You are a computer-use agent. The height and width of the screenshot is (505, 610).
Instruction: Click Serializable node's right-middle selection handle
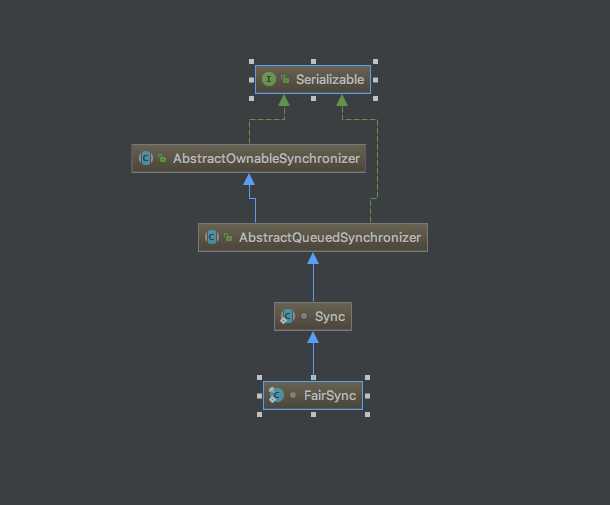[x=375, y=80]
